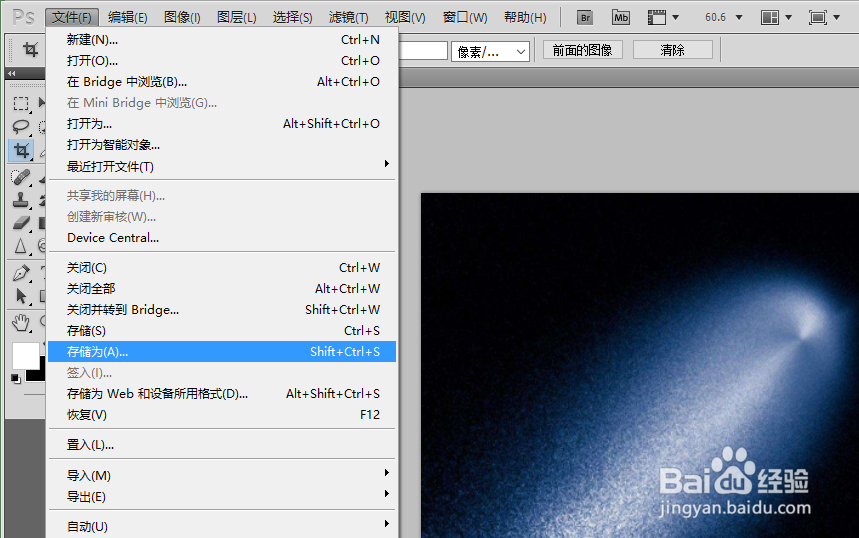Open the 窗口(W) menu

pos(465,18)
